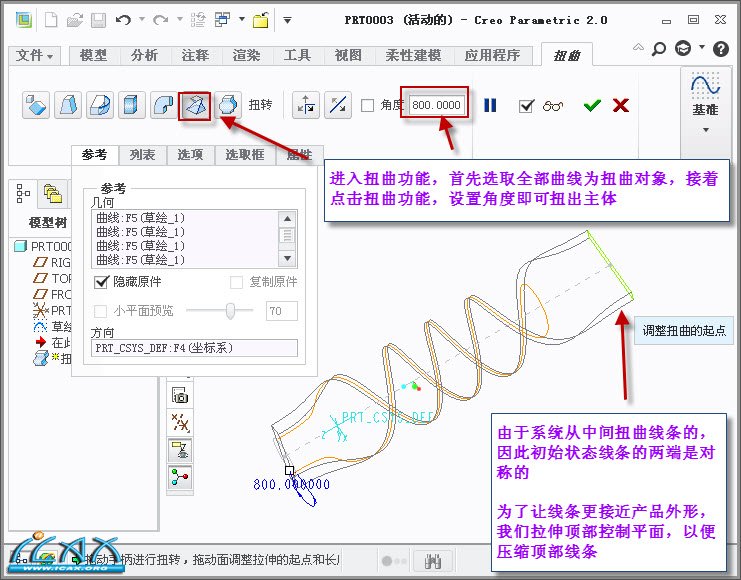Select the Warp tool icon
The width and height of the screenshot is (741, 580).
pyautogui.click(x=68, y=104)
